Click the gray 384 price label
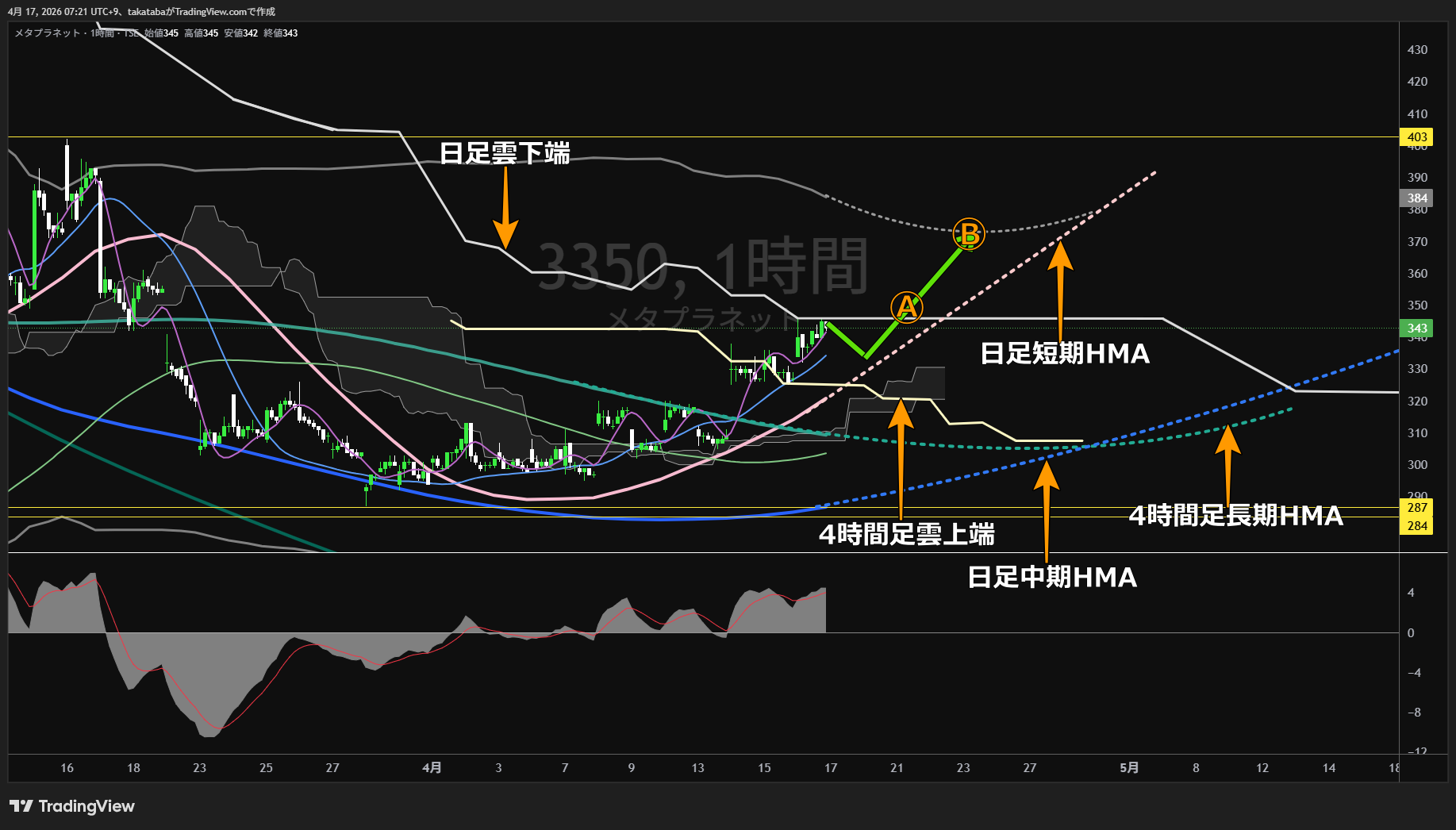 tap(1416, 198)
